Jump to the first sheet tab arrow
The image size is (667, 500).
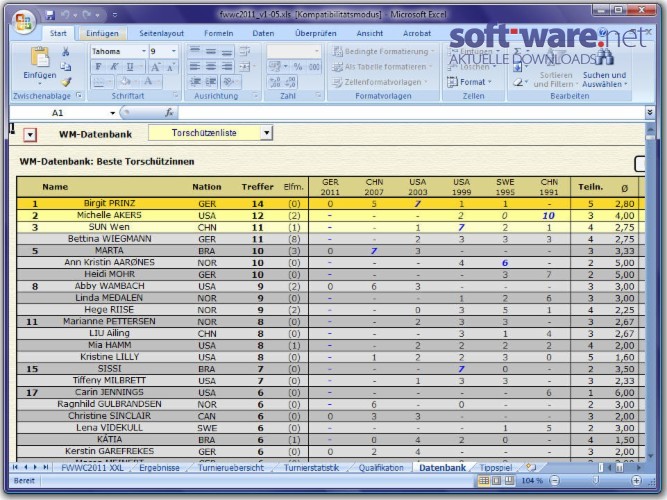[x=15, y=467]
